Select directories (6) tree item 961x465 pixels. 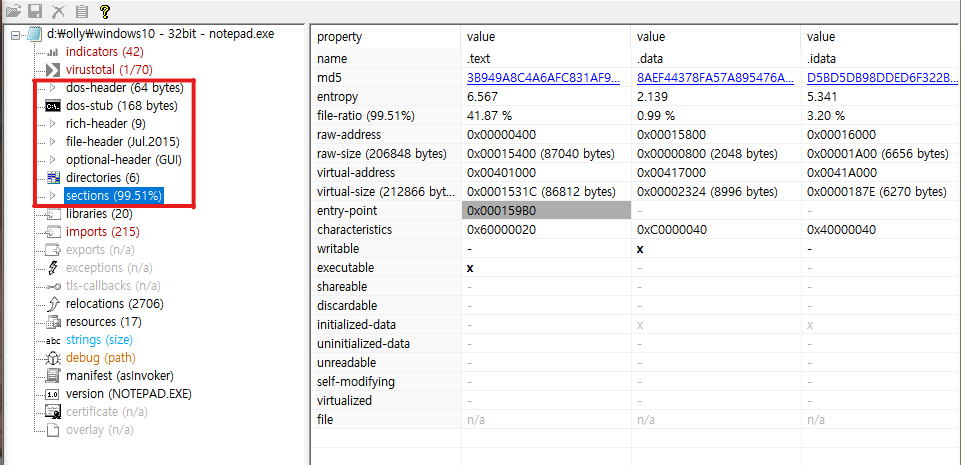pos(102,178)
